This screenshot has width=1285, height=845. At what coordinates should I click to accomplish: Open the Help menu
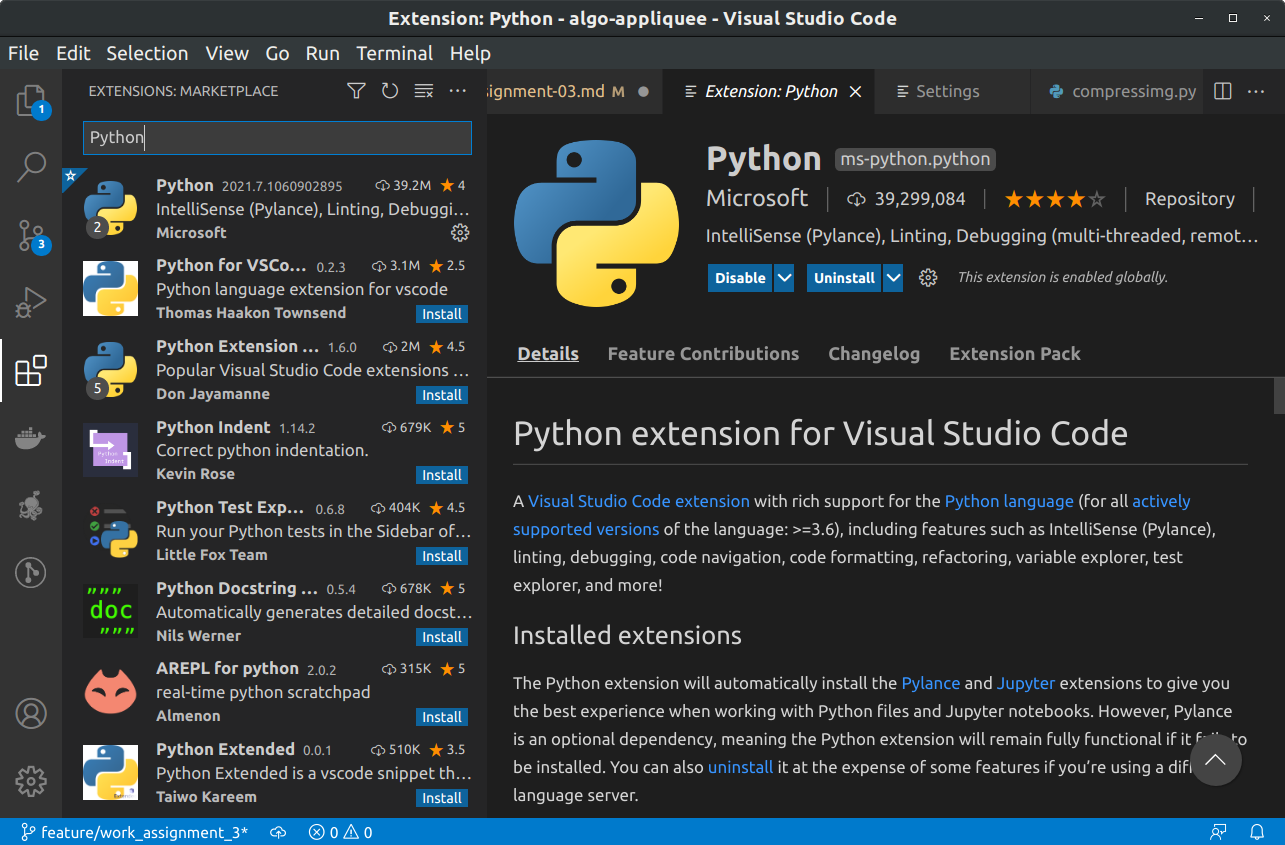[x=470, y=53]
